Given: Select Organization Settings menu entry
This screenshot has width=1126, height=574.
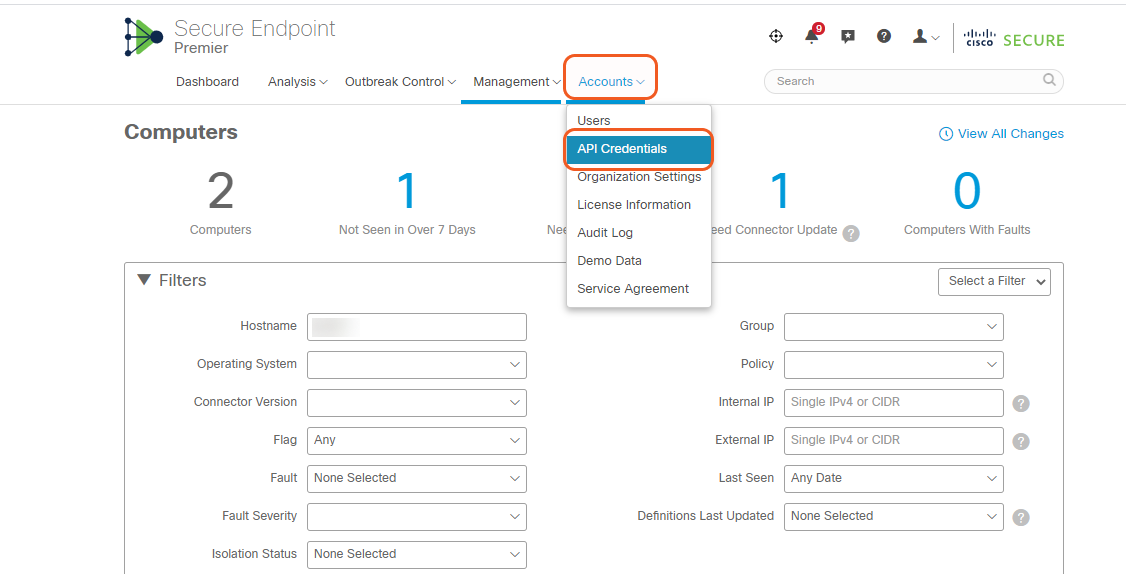Looking at the screenshot, I should [x=638, y=177].
